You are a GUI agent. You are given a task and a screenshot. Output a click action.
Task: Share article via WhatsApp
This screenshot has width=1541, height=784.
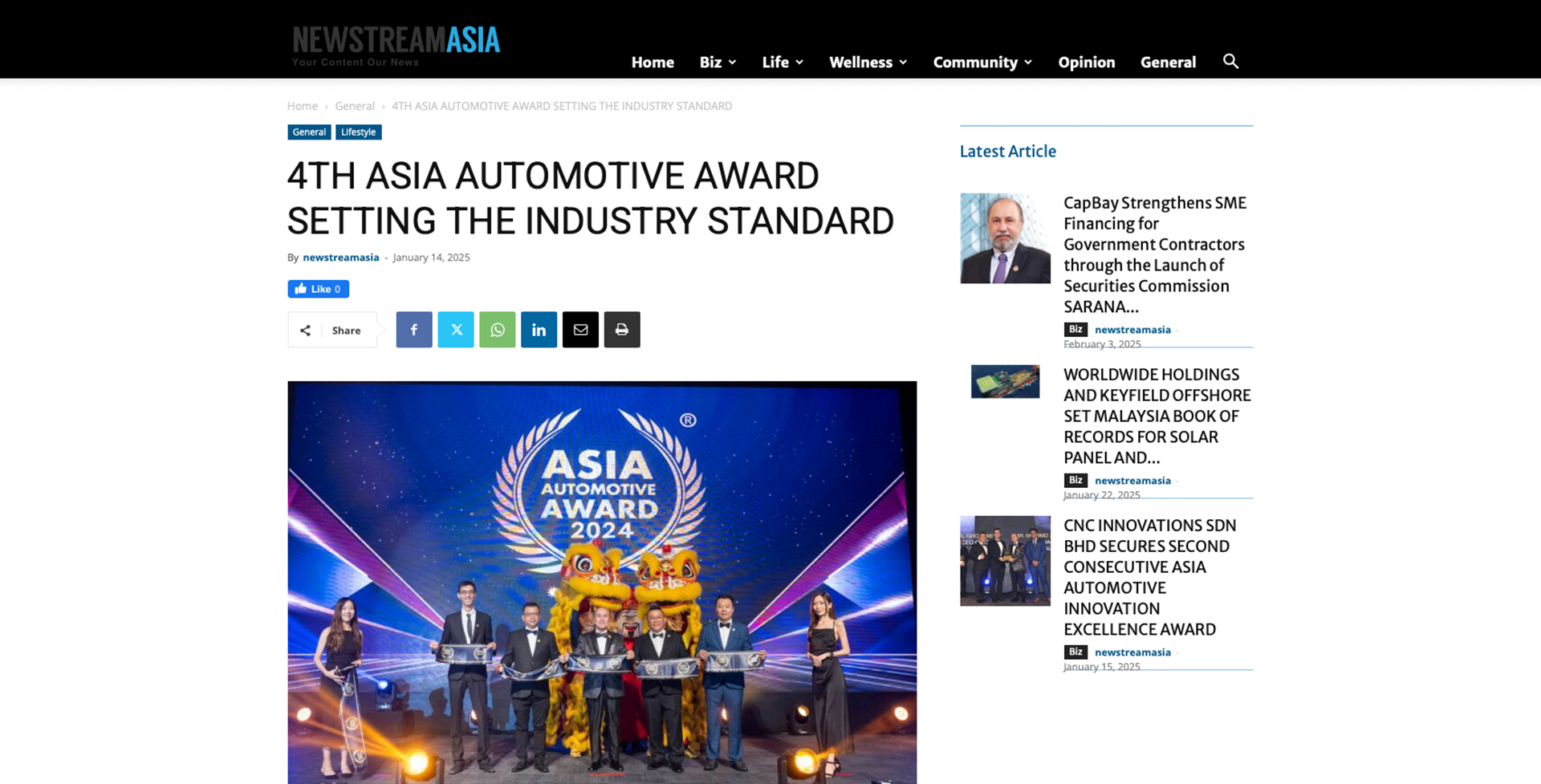click(x=498, y=330)
